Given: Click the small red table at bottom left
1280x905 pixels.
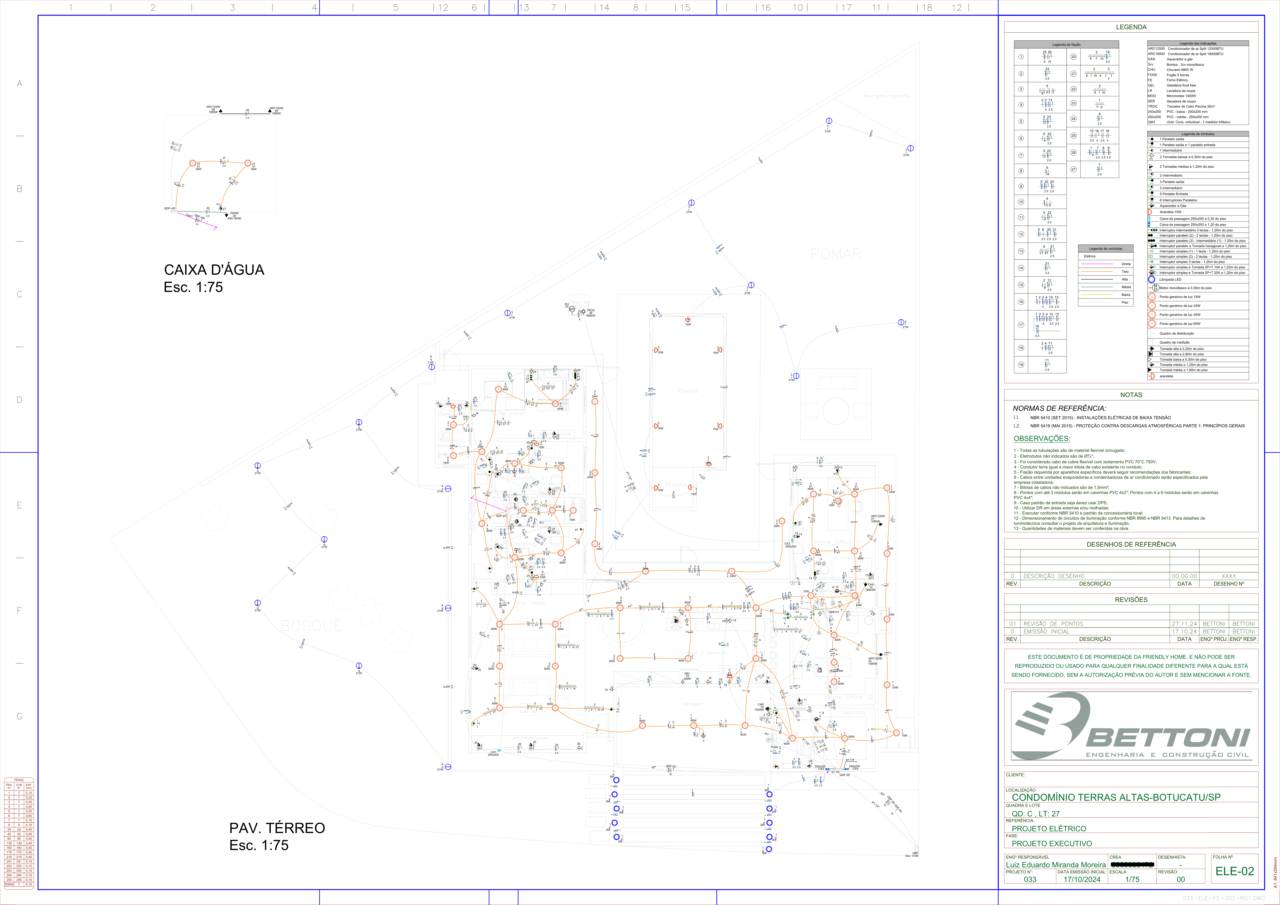Looking at the screenshot, I should click(19, 832).
